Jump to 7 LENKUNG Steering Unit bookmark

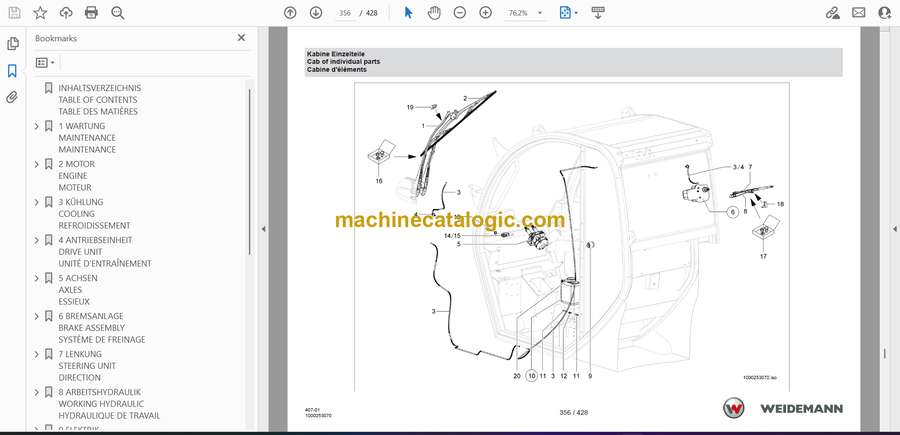87,366
